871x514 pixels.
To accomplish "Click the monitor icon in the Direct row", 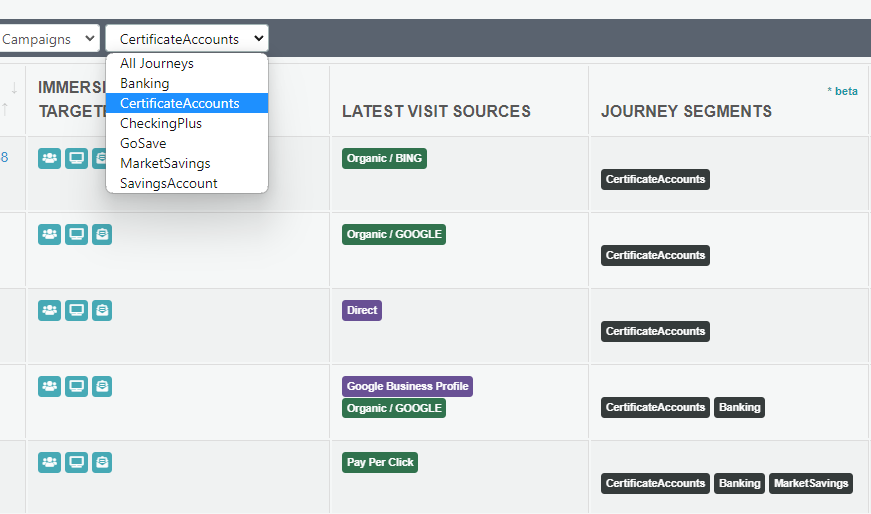I will tap(76, 310).
